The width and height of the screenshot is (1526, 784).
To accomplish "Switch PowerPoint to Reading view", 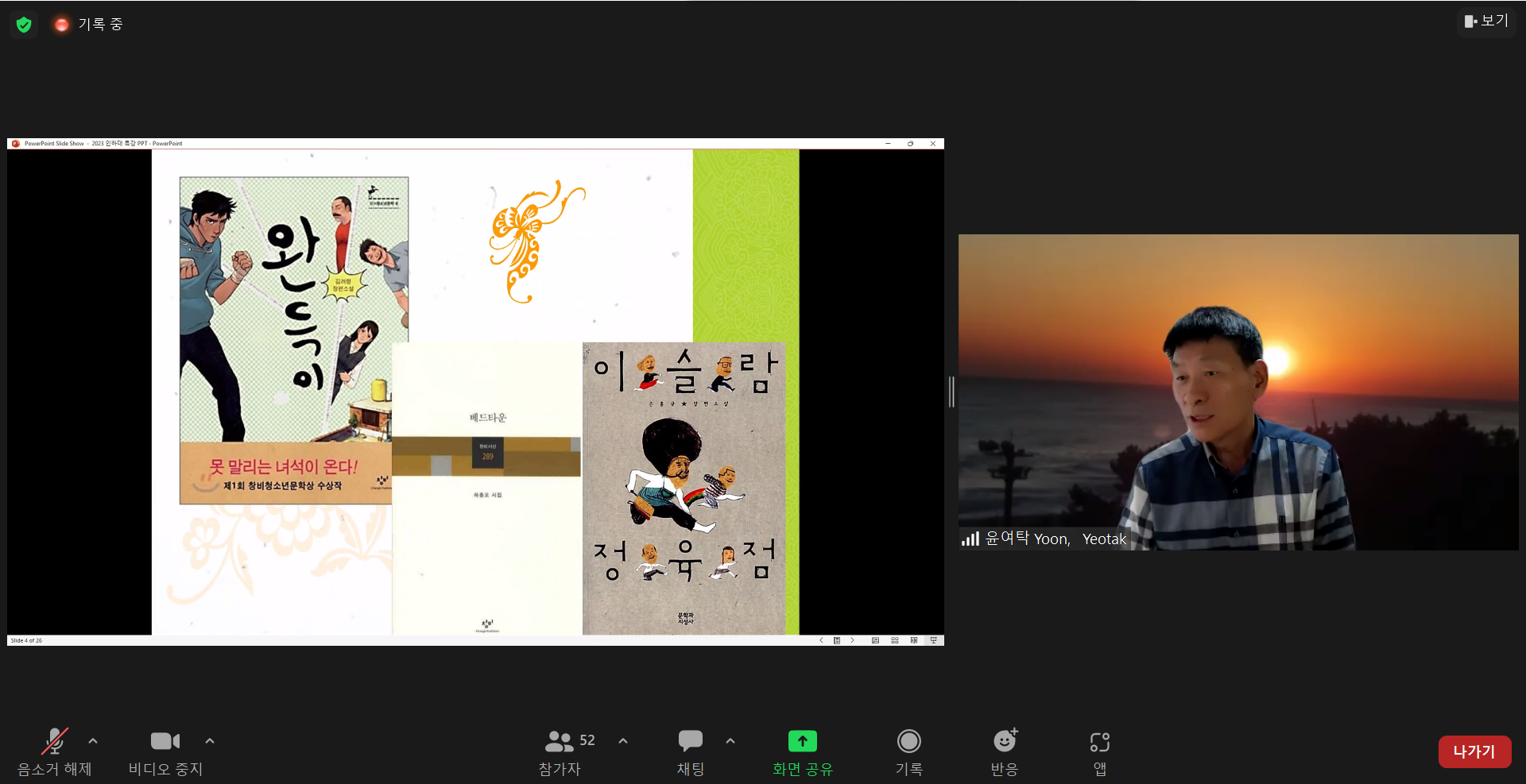I will click(914, 640).
